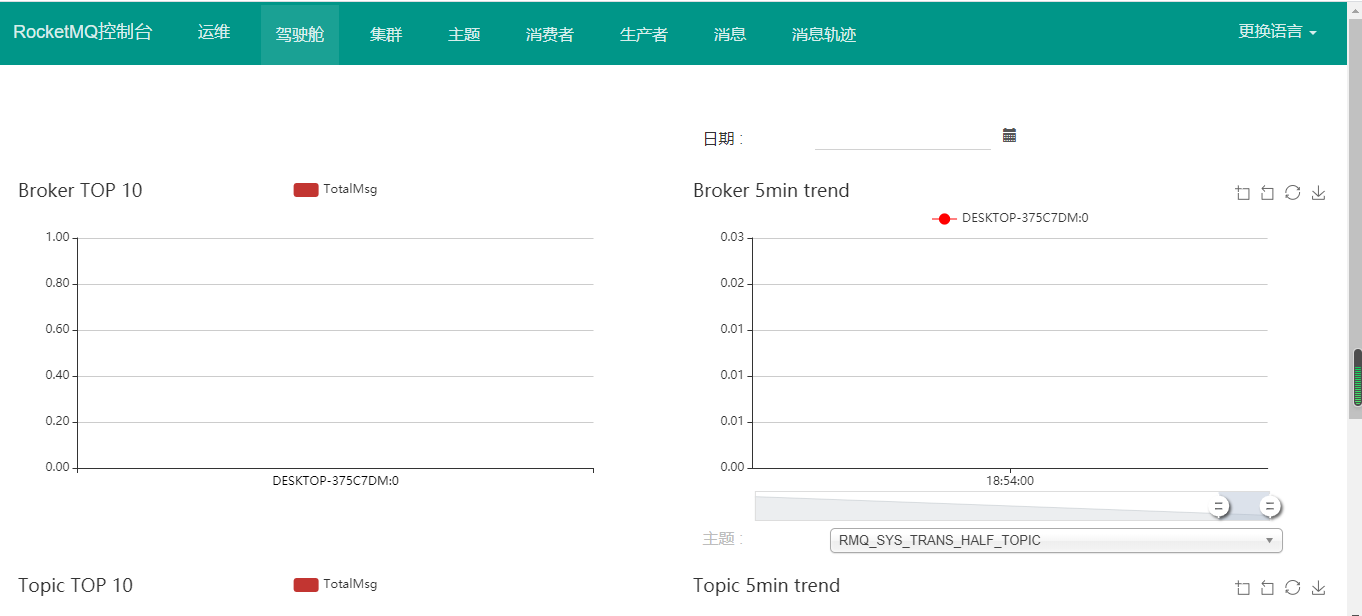Open the 消息轨迹 message trace page
Screen dimensions: 1362x616
click(823, 35)
